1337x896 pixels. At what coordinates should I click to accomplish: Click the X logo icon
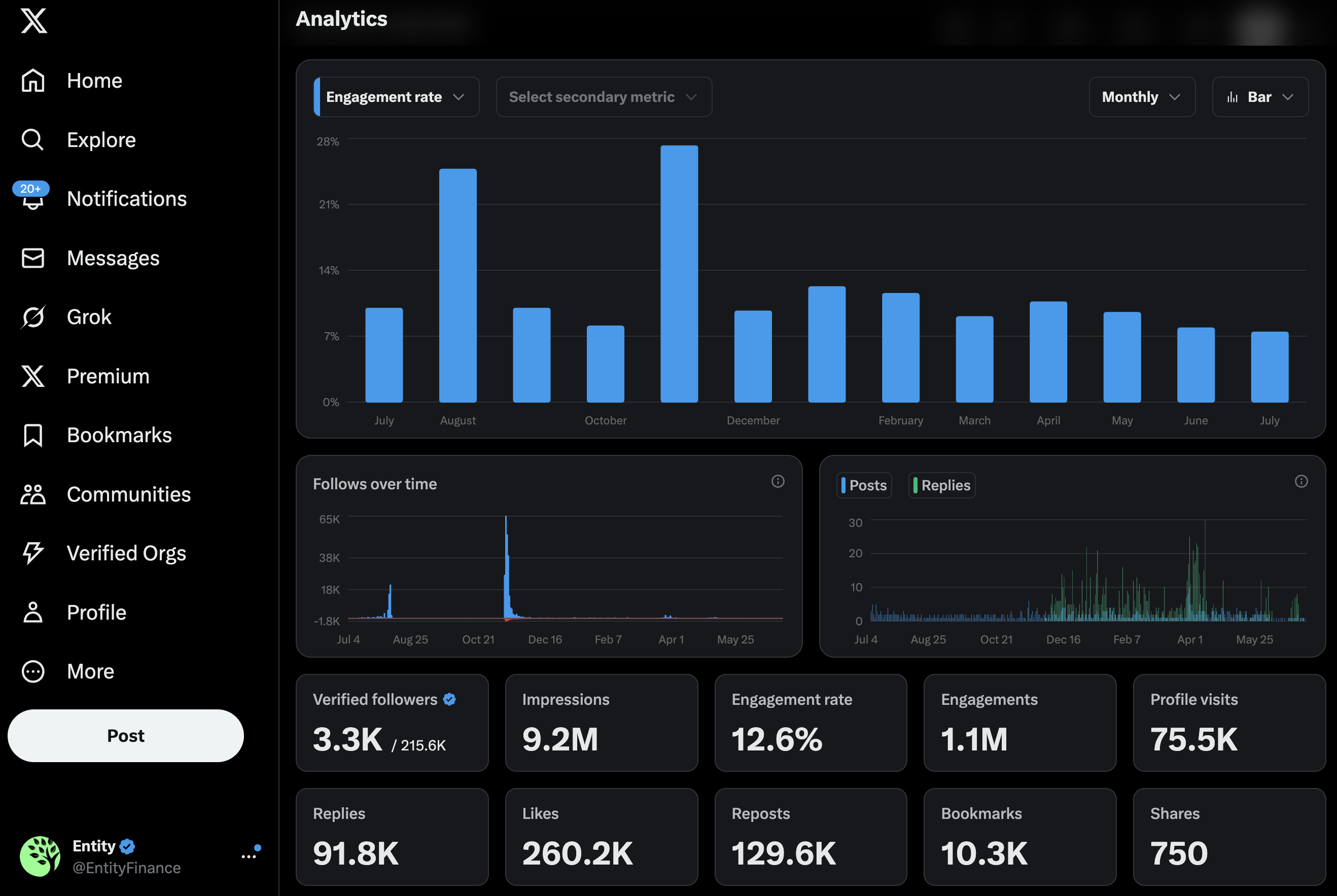tap(33, 21)
